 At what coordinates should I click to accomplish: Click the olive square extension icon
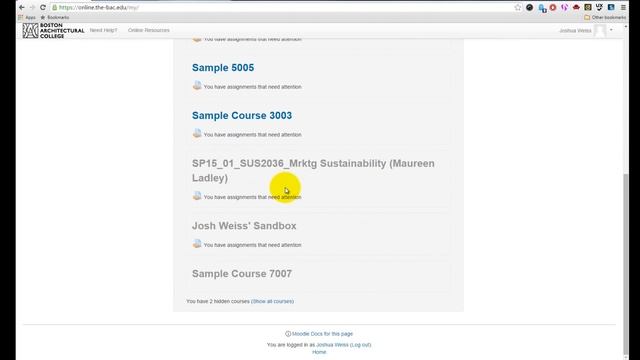pos(588,7)
